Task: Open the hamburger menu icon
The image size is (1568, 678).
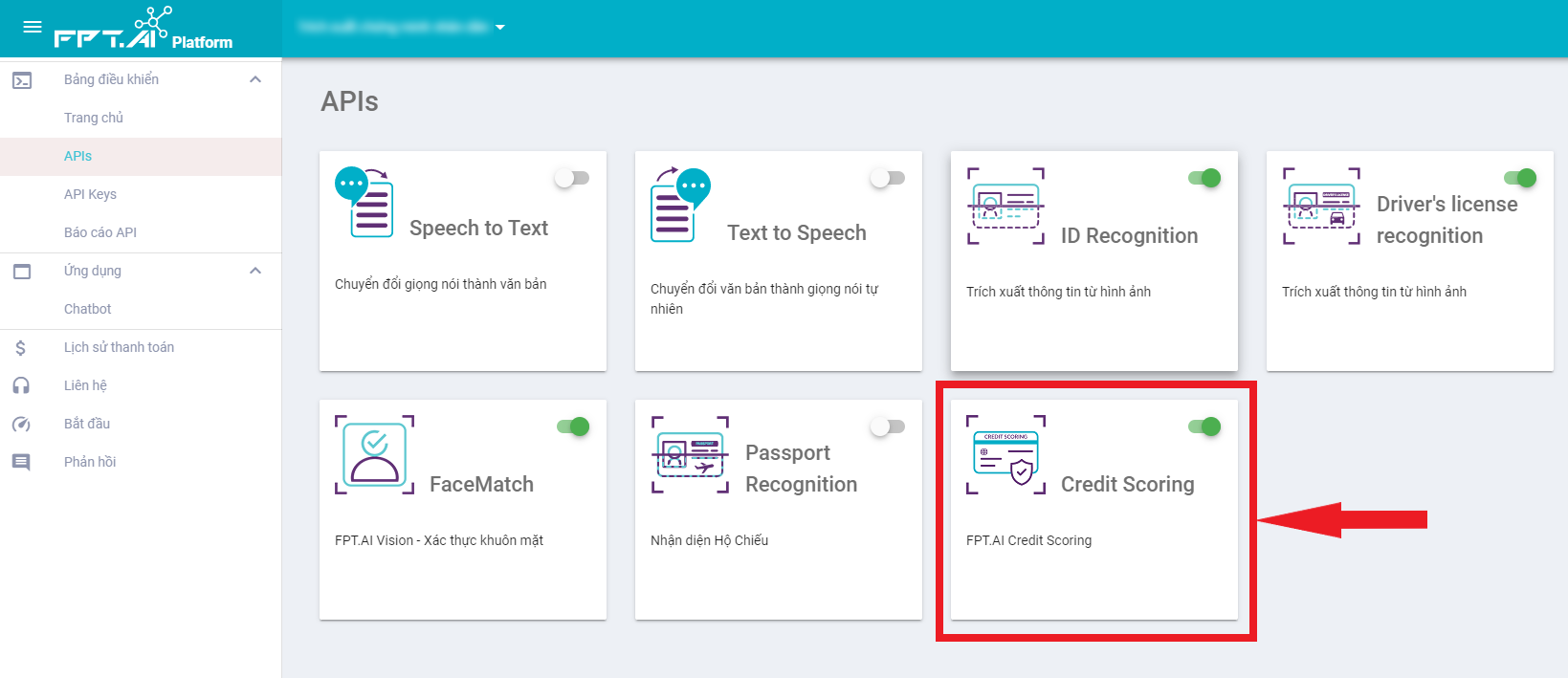Action: pyautogui.click(x=33, y=27)
